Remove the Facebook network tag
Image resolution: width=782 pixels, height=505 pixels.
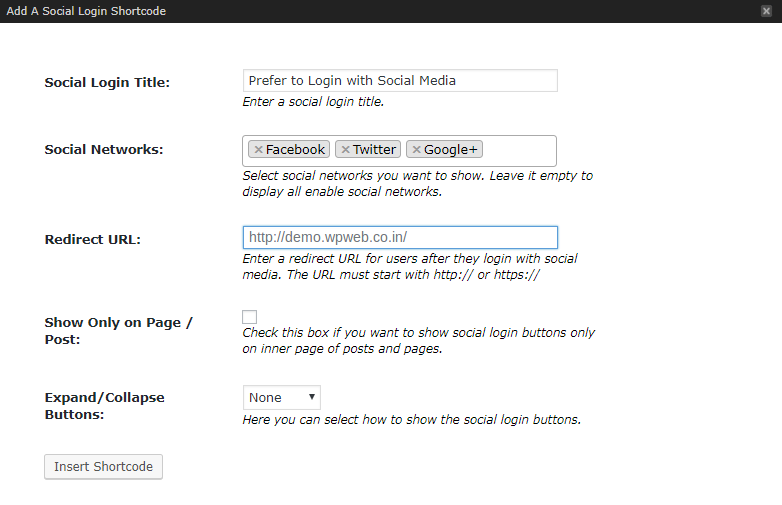pos(258,150)
